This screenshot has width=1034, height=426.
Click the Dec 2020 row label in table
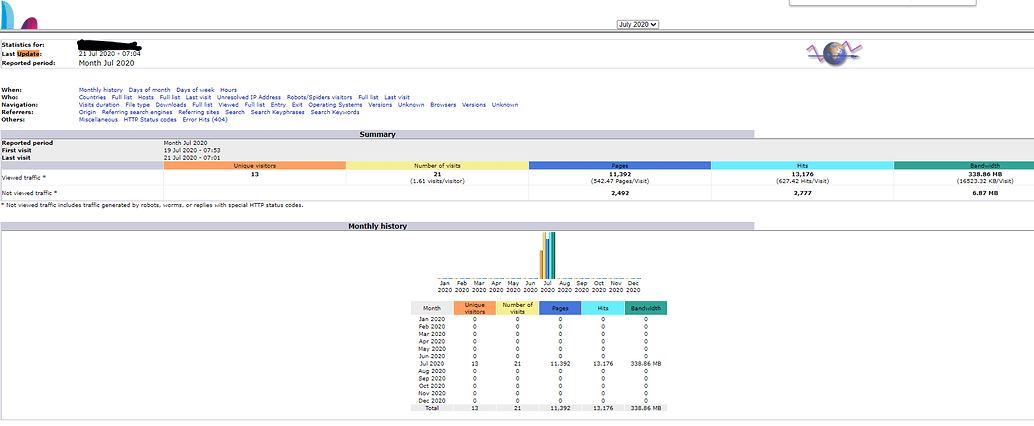point(432,401)
